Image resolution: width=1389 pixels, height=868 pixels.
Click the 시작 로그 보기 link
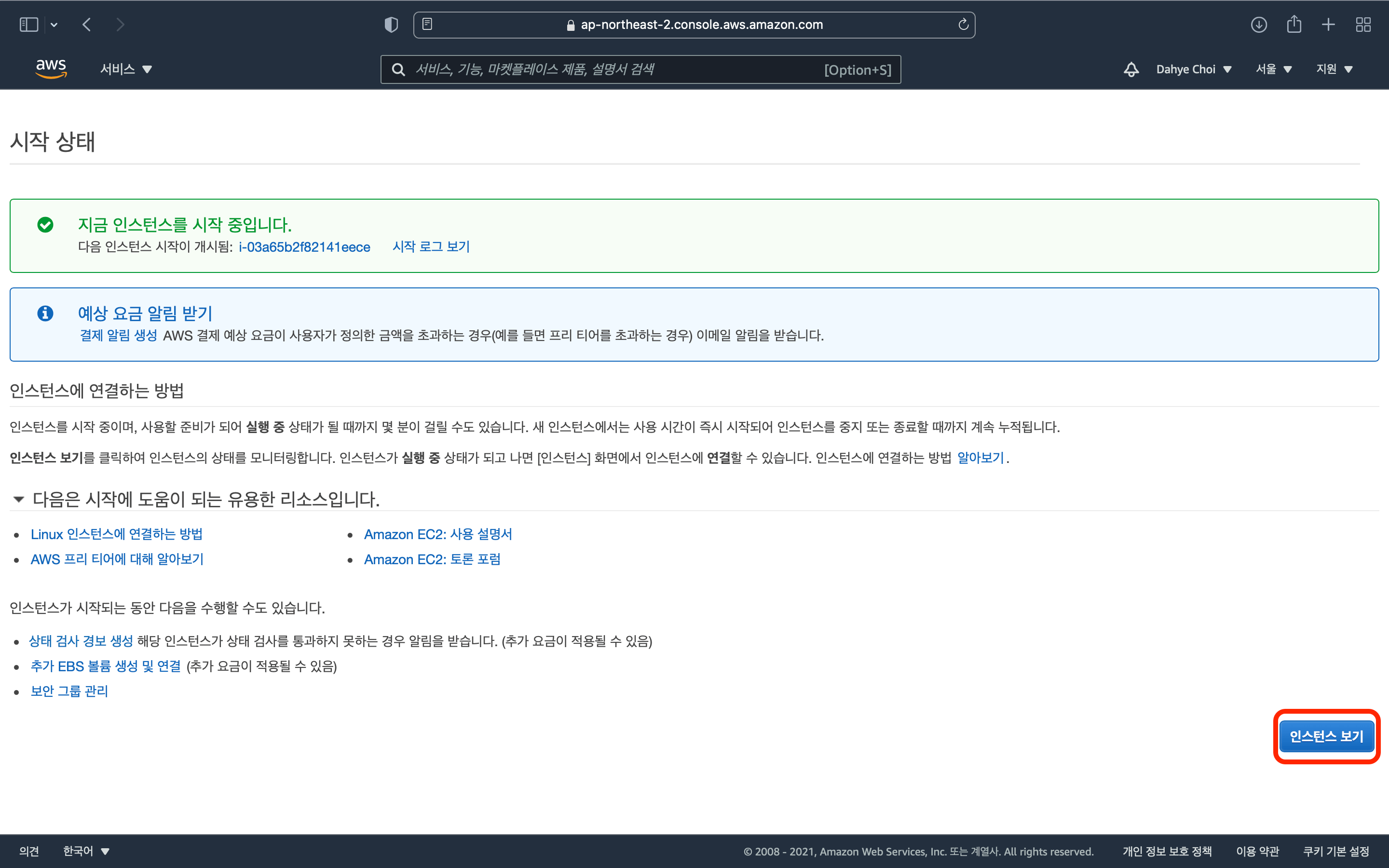(x=431, y=246)
